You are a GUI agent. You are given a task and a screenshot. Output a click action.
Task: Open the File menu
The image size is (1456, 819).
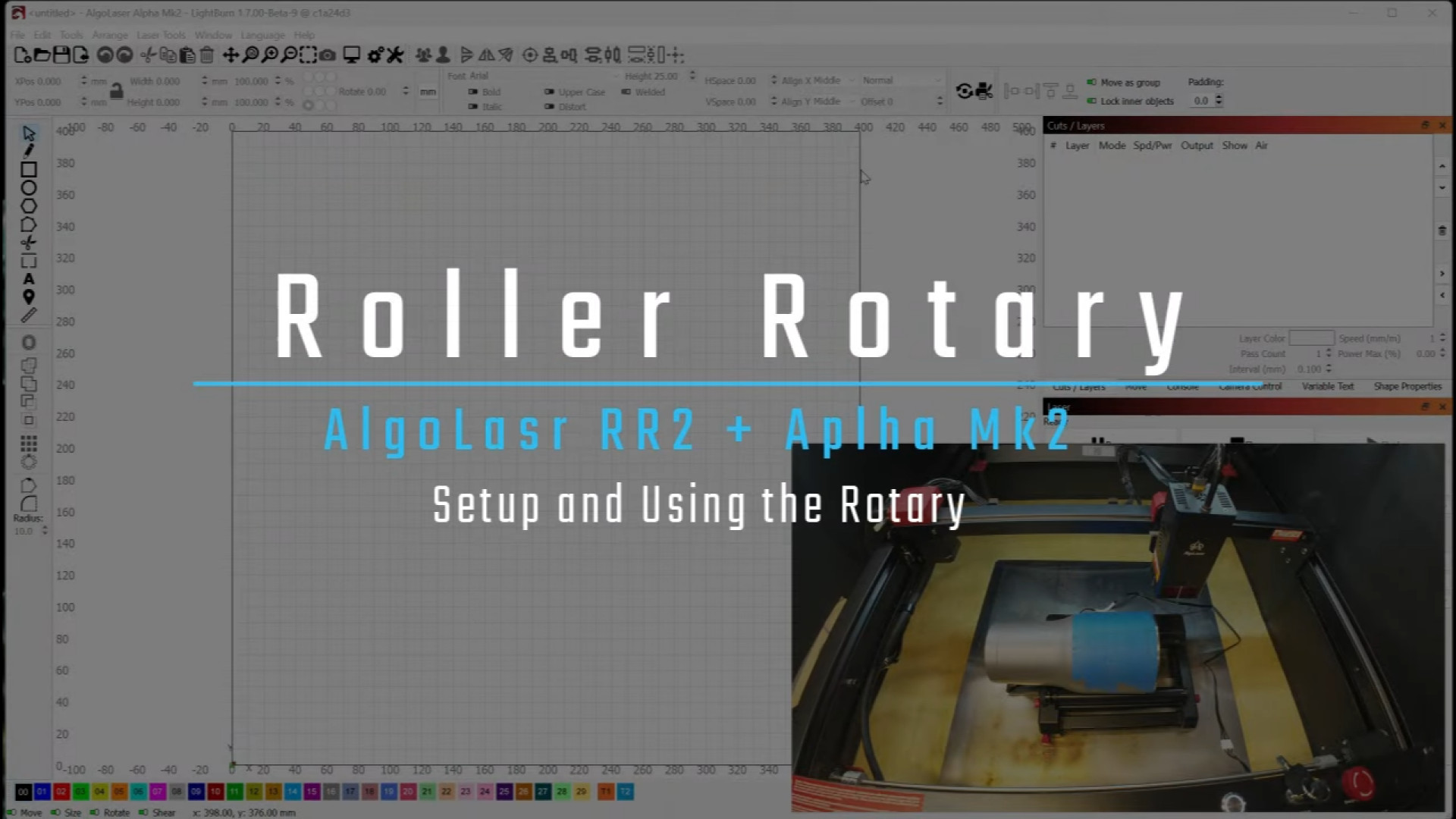pyautogui.click(x=18, y=35)
